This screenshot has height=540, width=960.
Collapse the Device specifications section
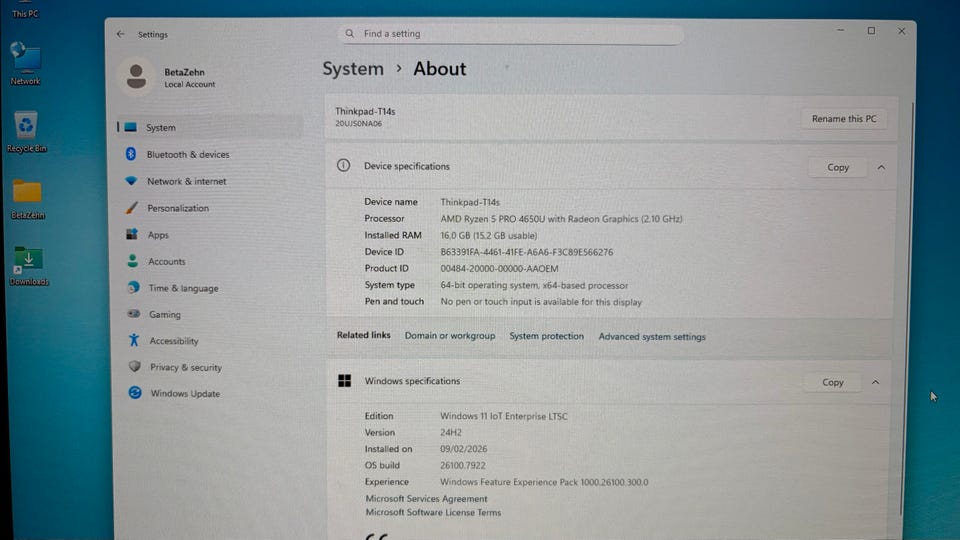coord(881,167)
